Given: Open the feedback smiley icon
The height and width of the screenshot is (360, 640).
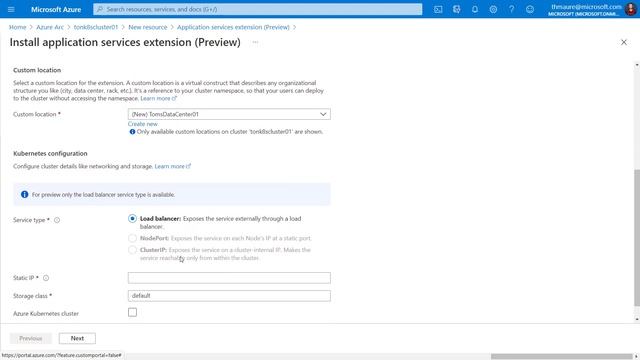Looking at the screenshot, I should [530, 9].
